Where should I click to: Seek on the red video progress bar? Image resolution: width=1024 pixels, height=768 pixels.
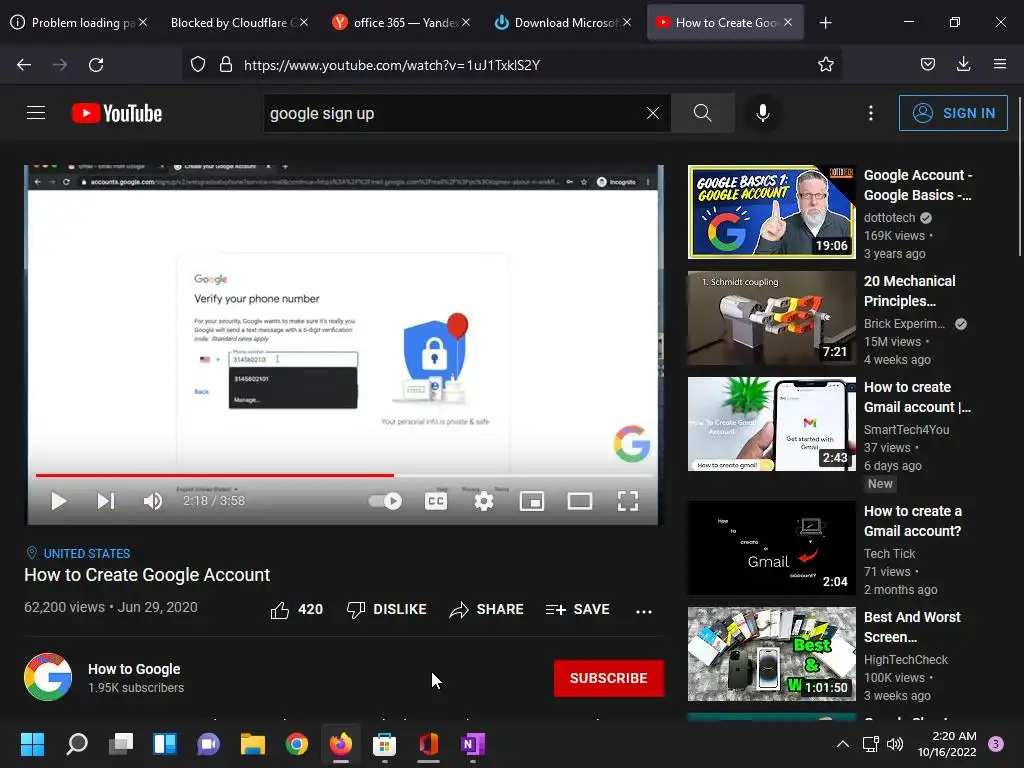tap(344, 475)
